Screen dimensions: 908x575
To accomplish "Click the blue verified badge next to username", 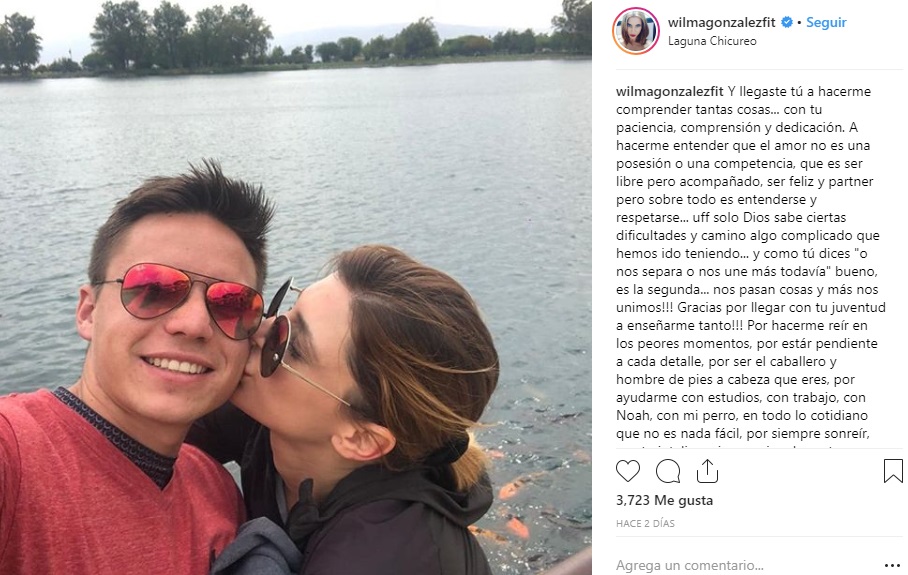I will 787,22.
